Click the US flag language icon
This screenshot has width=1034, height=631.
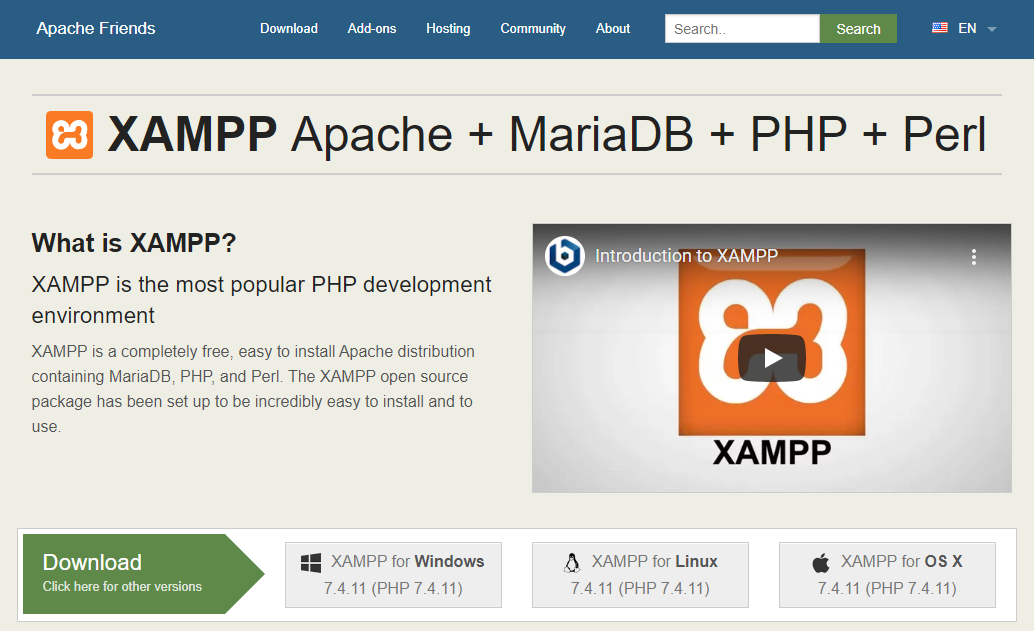coord(940,28)
